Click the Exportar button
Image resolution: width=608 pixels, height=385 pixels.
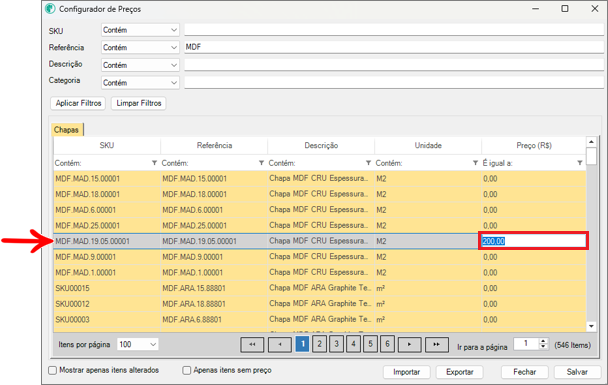point(459,372)
